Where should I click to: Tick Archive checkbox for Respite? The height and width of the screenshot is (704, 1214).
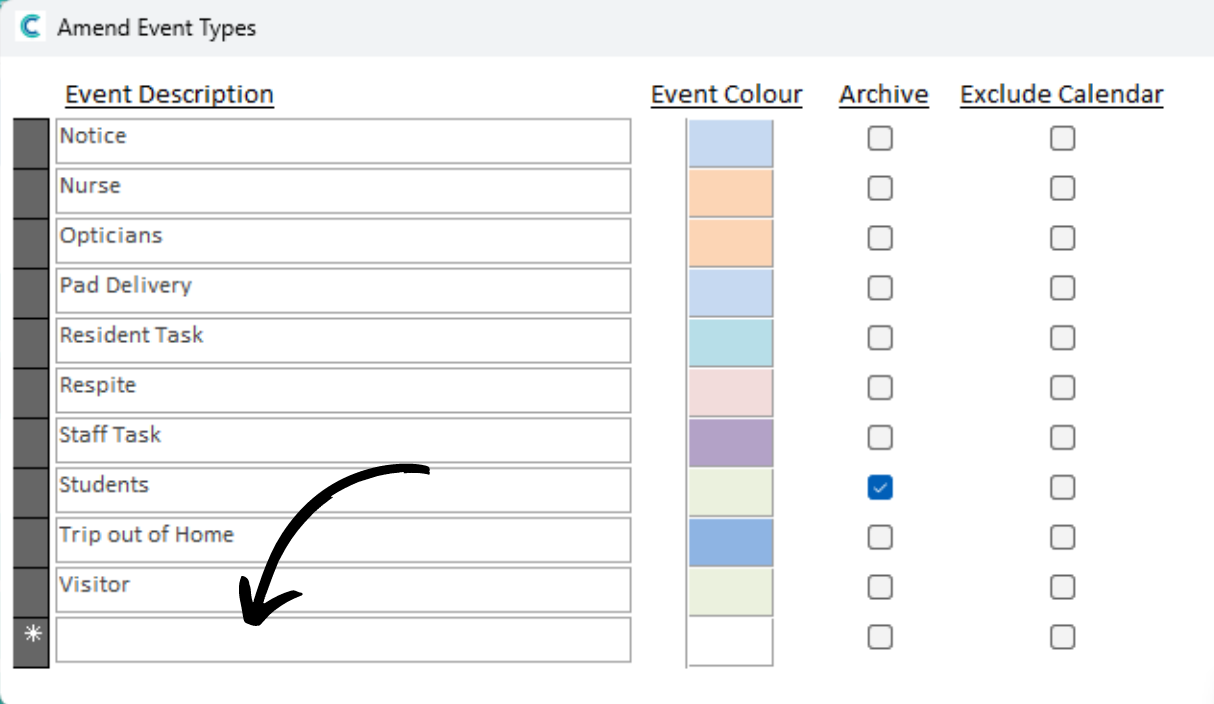[880, 387]
